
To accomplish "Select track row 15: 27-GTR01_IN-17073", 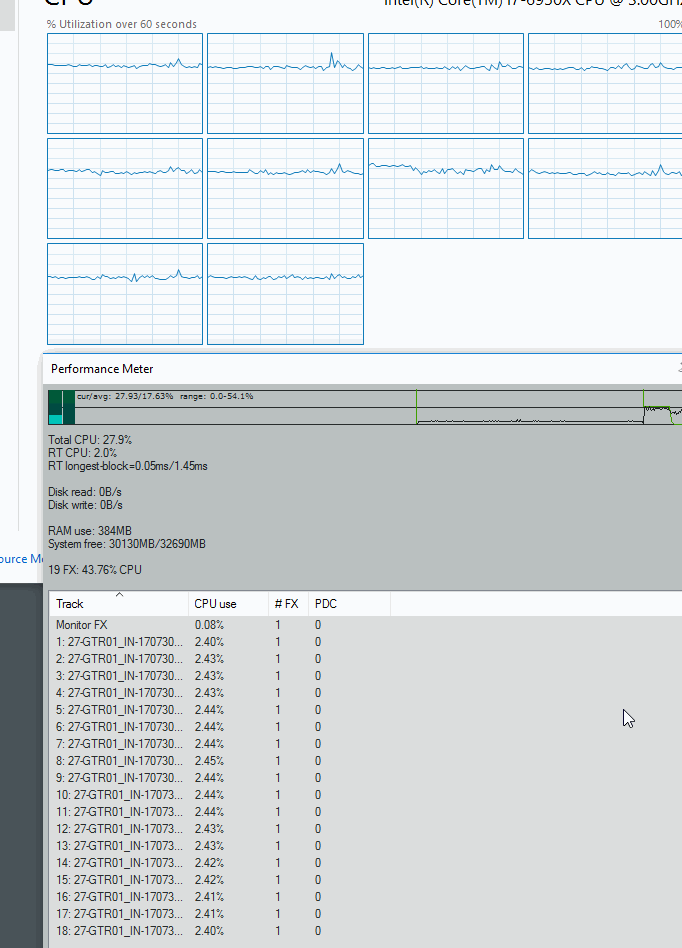I will tap(365, 879).
